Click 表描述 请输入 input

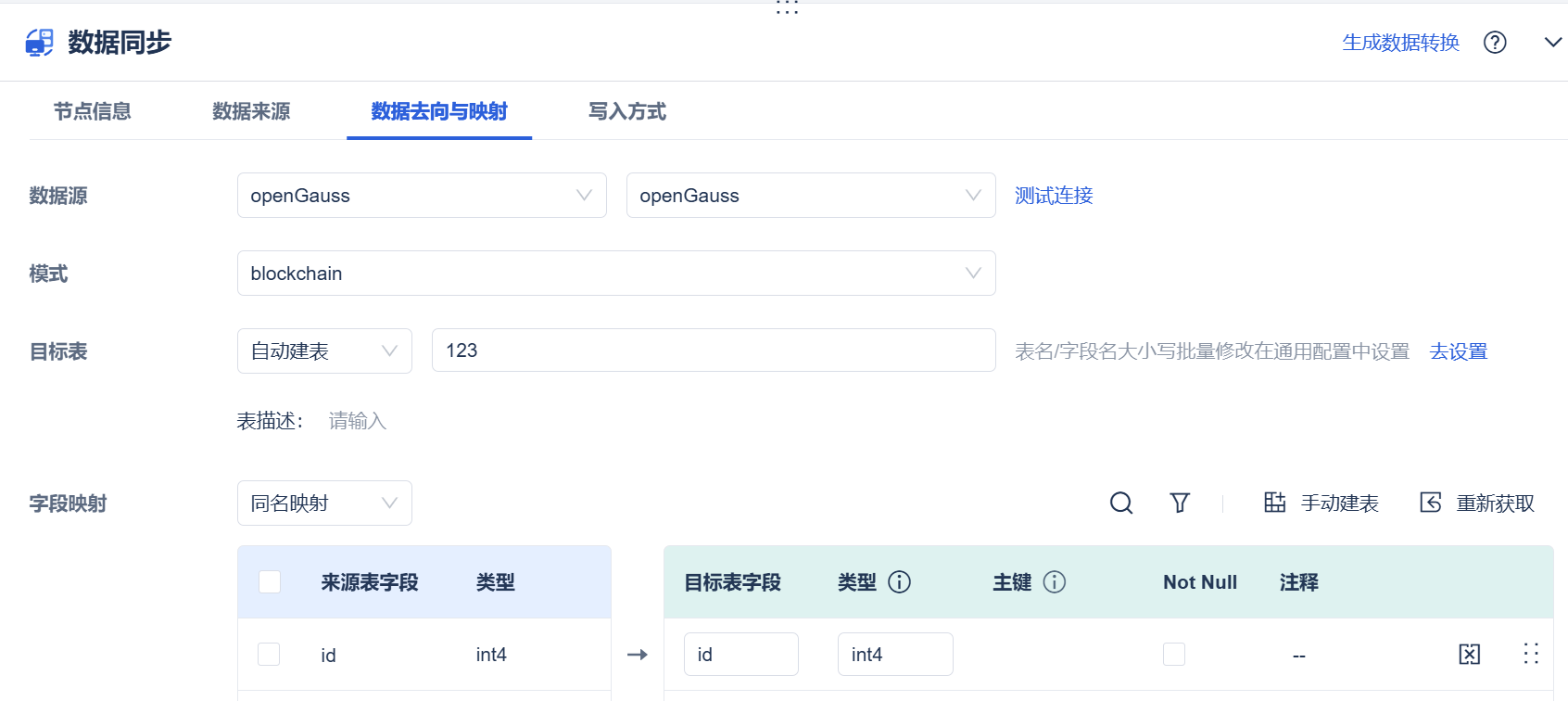(x=357, y=421)
